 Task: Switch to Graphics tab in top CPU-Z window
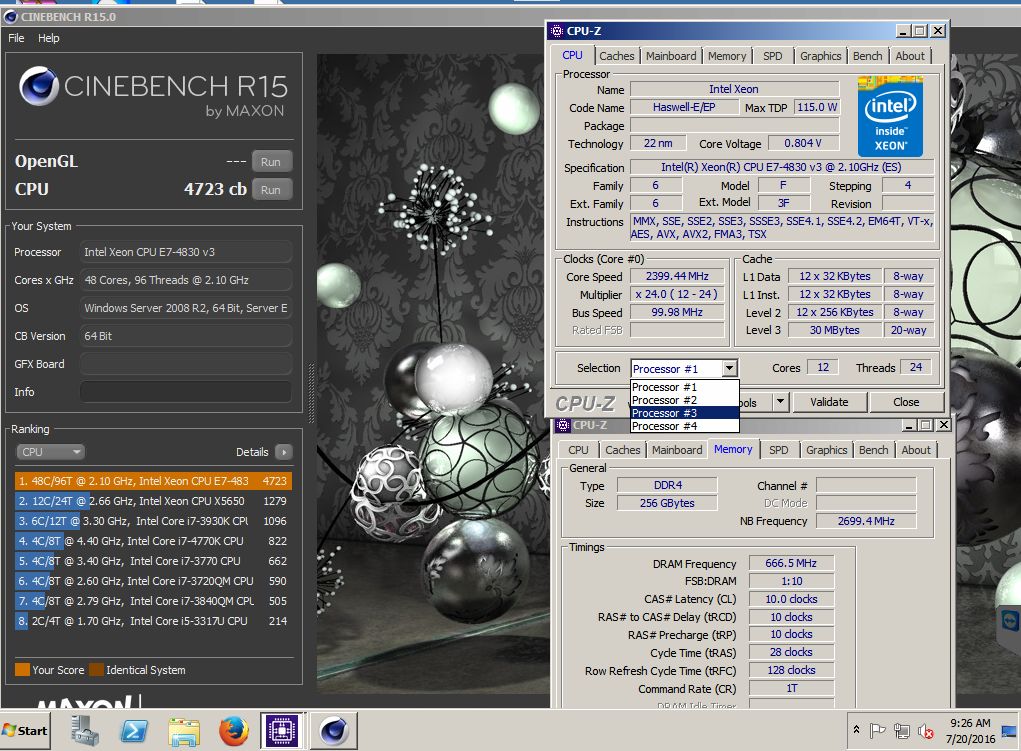point(820,56)
